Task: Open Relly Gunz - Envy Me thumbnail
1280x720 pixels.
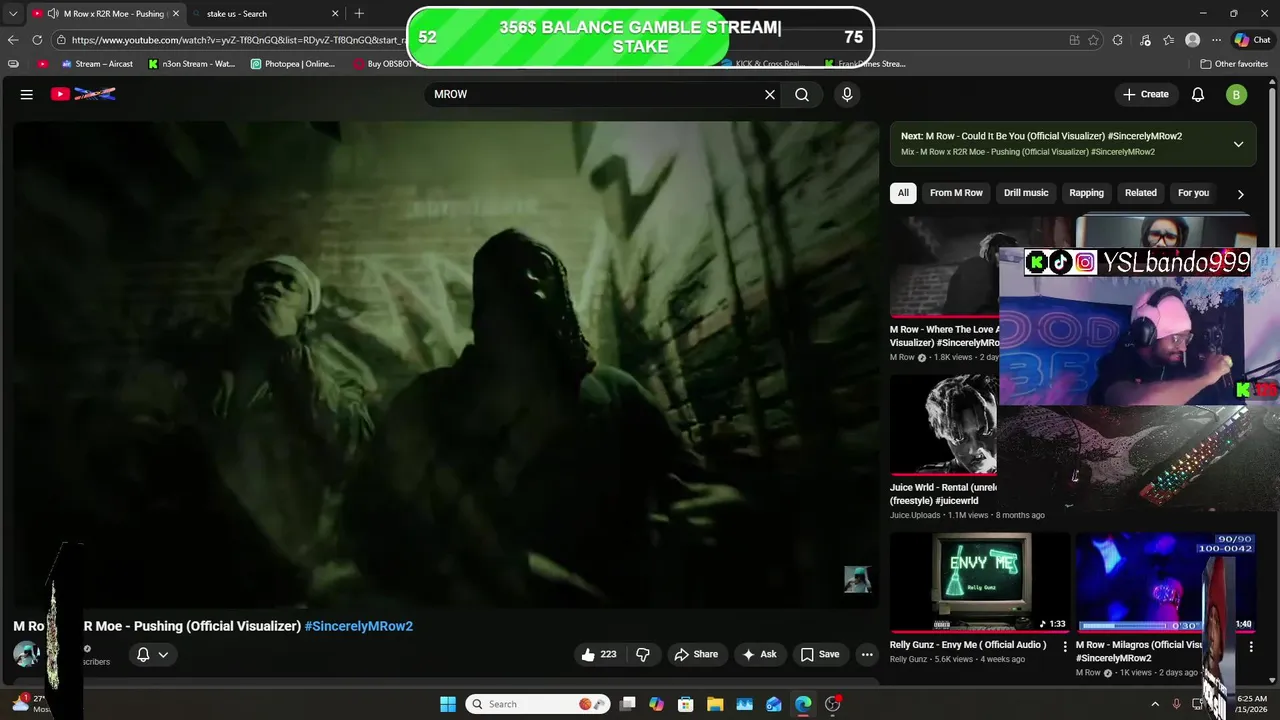Action: point(980,581)
